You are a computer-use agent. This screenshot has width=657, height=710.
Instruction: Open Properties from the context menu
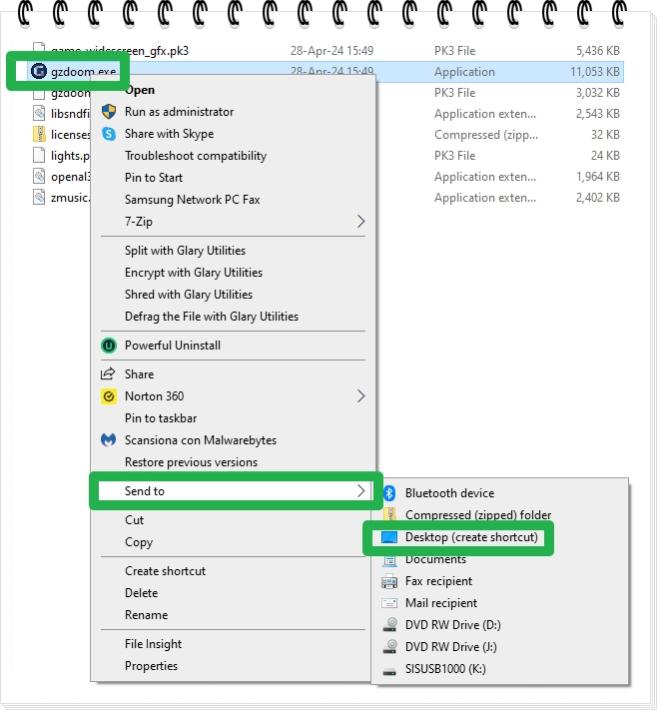pyautogui.click(x=151, y=666)
